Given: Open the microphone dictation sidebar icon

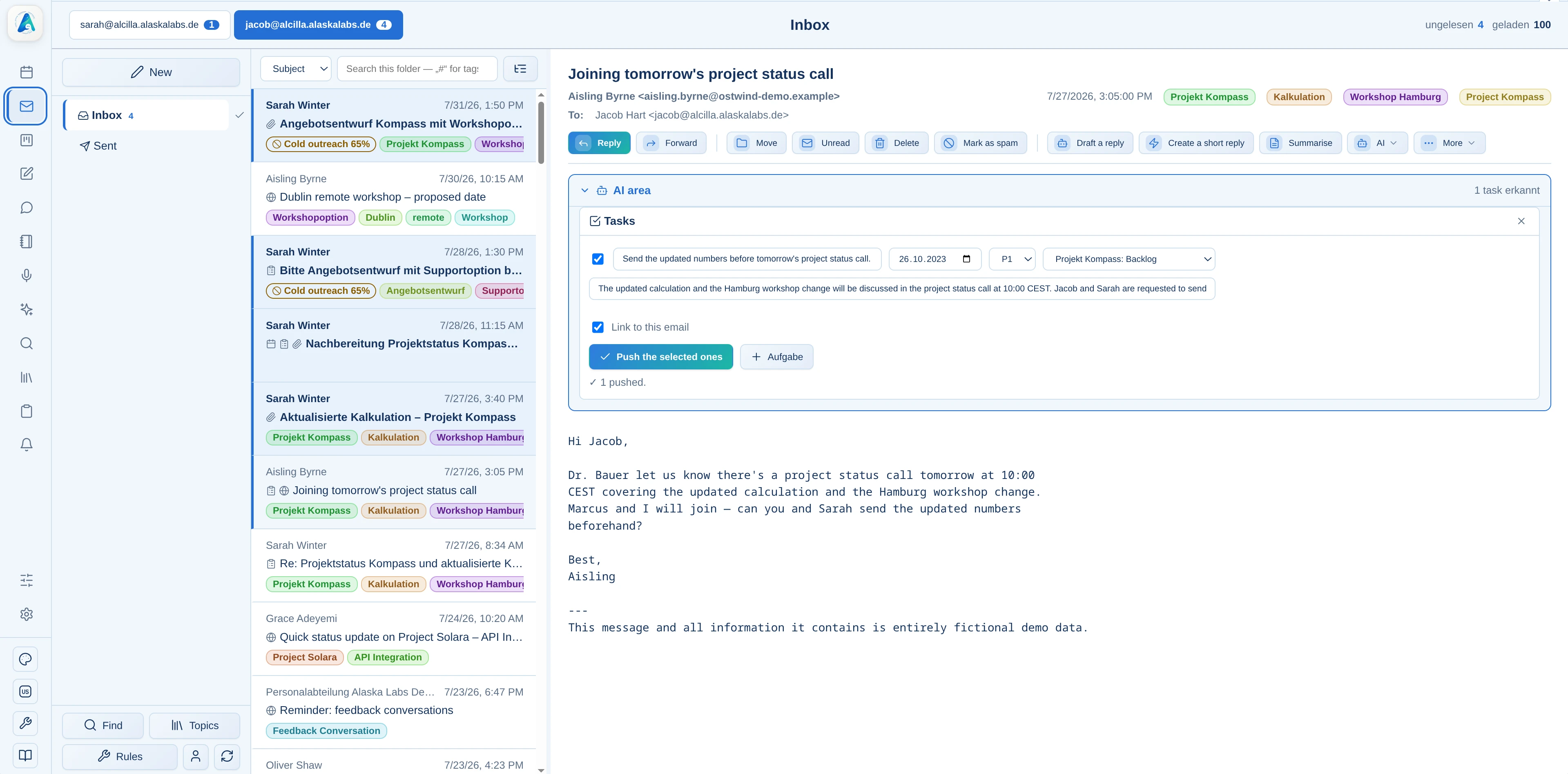Looking at the screenshot, I should (x=26, y=275).
